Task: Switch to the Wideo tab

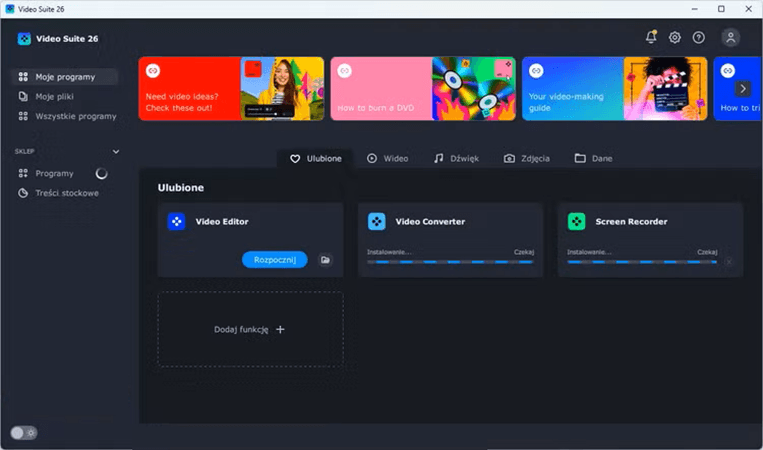Action: (x=387, y=159)
